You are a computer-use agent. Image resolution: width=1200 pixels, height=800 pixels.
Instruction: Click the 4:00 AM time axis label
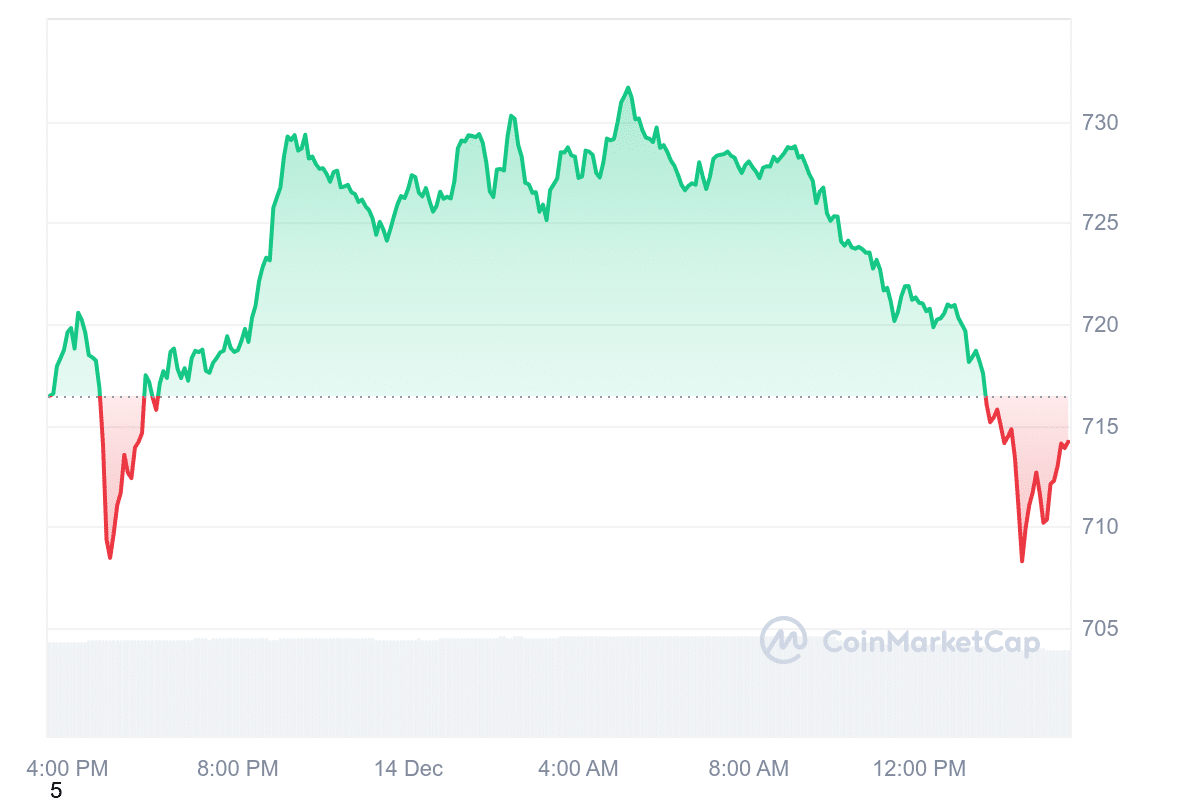click(x=578, y=769)
